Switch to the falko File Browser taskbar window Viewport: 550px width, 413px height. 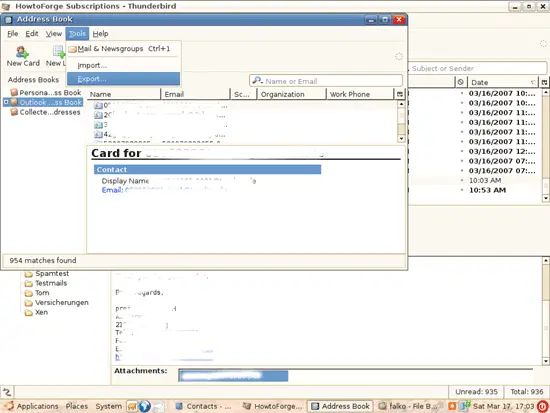(409, 406)
